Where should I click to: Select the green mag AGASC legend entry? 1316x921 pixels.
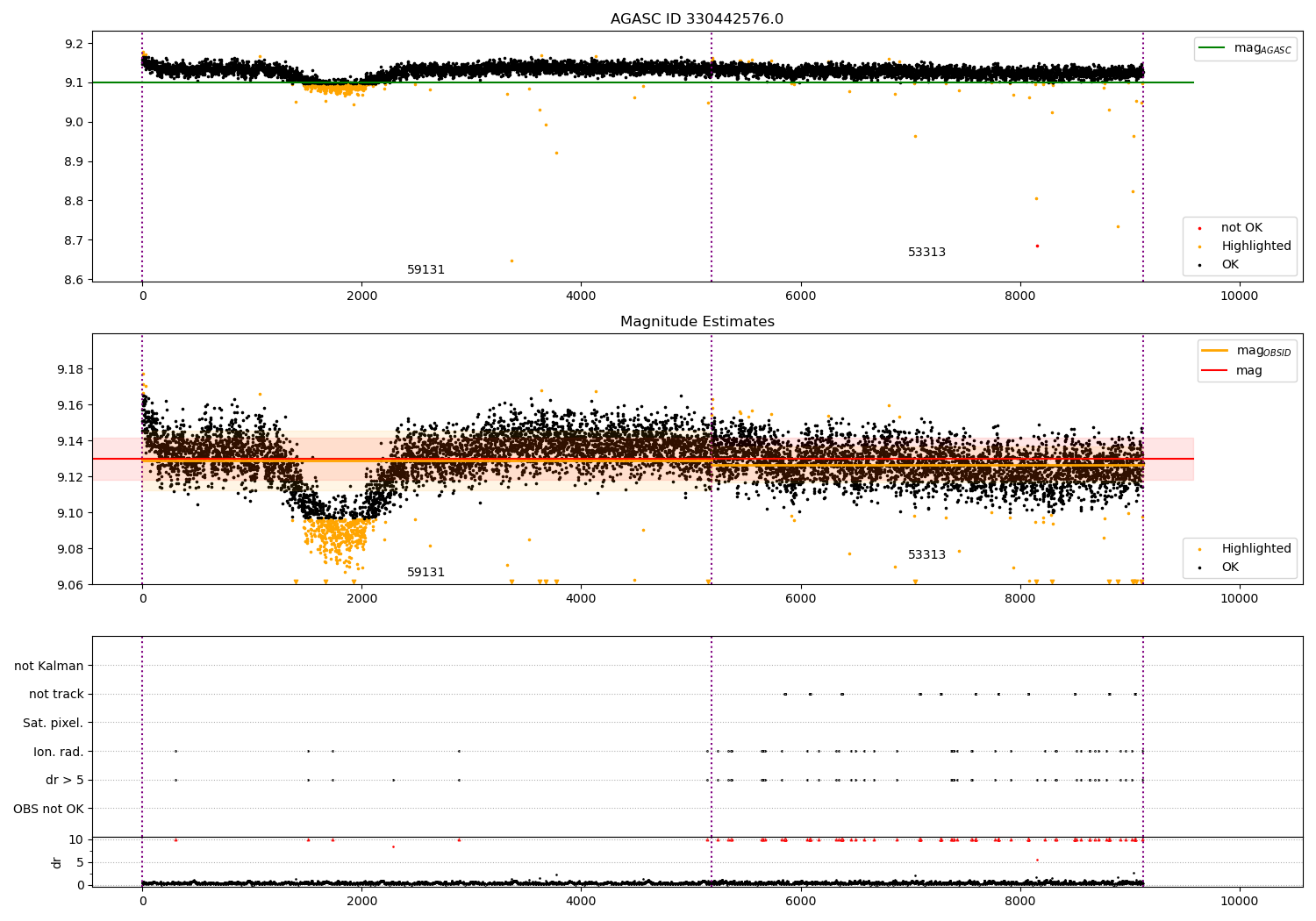coord(1246,48)
